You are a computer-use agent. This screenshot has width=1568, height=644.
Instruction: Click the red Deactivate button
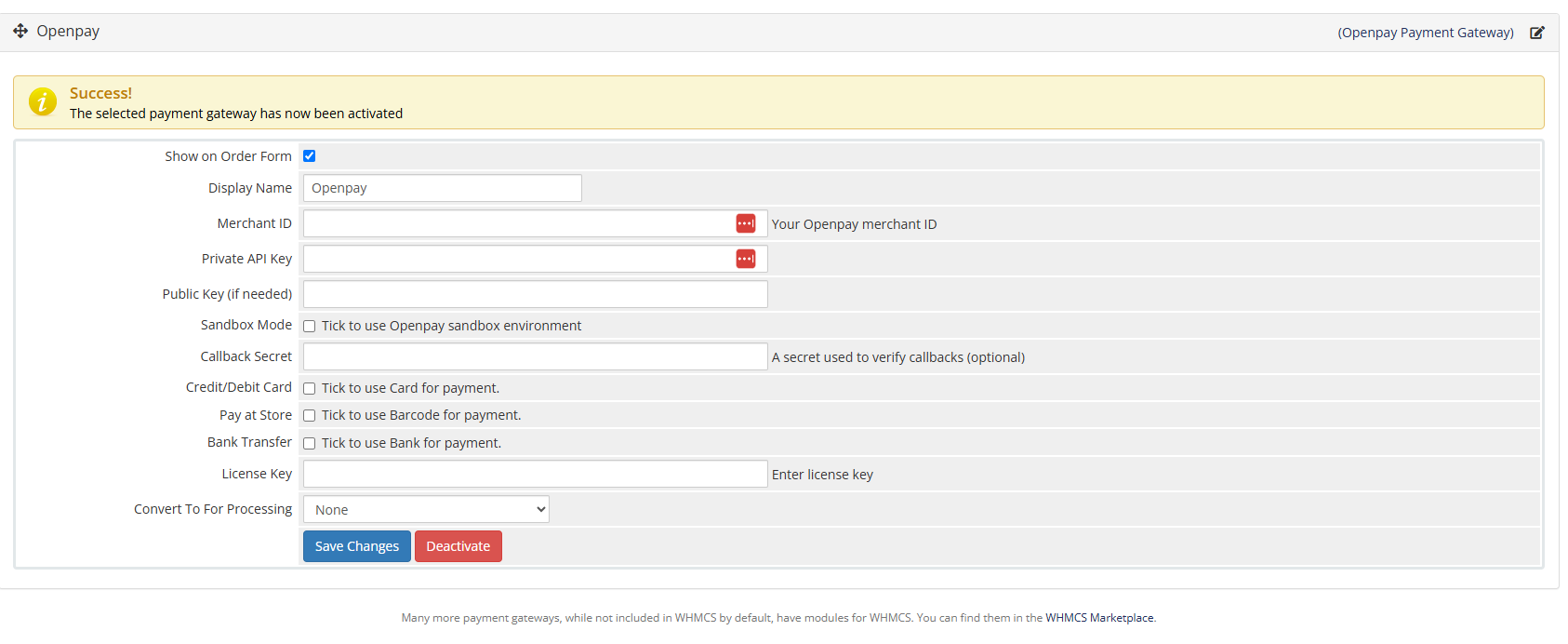(x=458, y=546)
